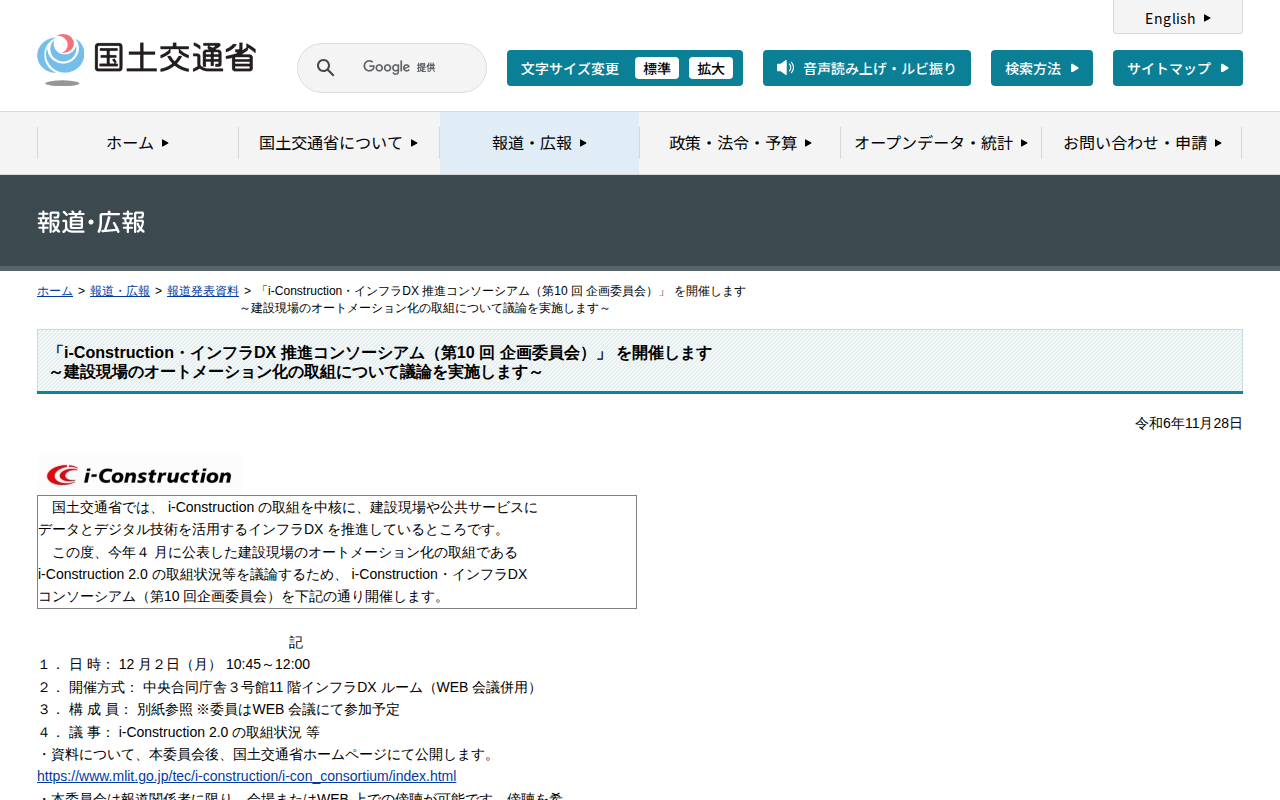This screenshot has width=1280, height=800.
Task: Click the i-Construction logo image
Action: tap(139, 475)
